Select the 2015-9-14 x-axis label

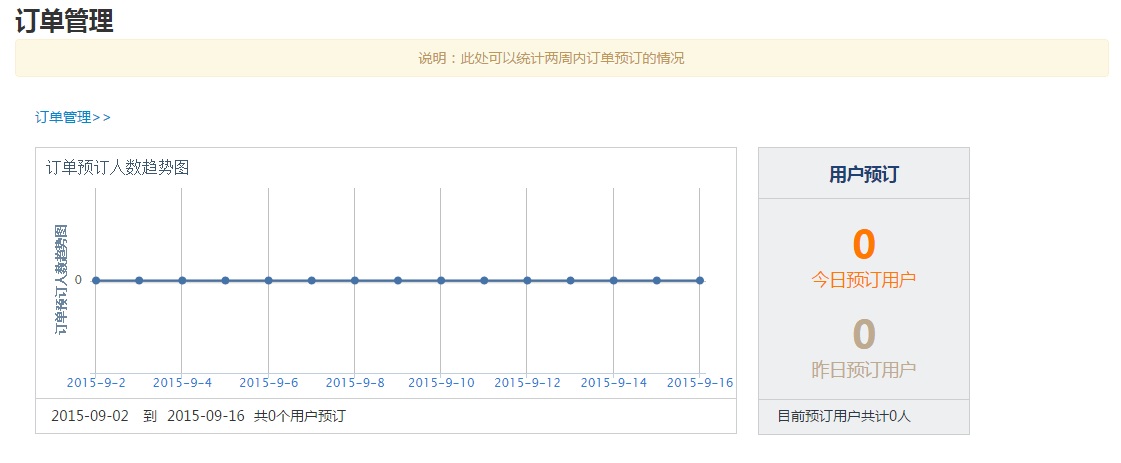pos(613,383)
